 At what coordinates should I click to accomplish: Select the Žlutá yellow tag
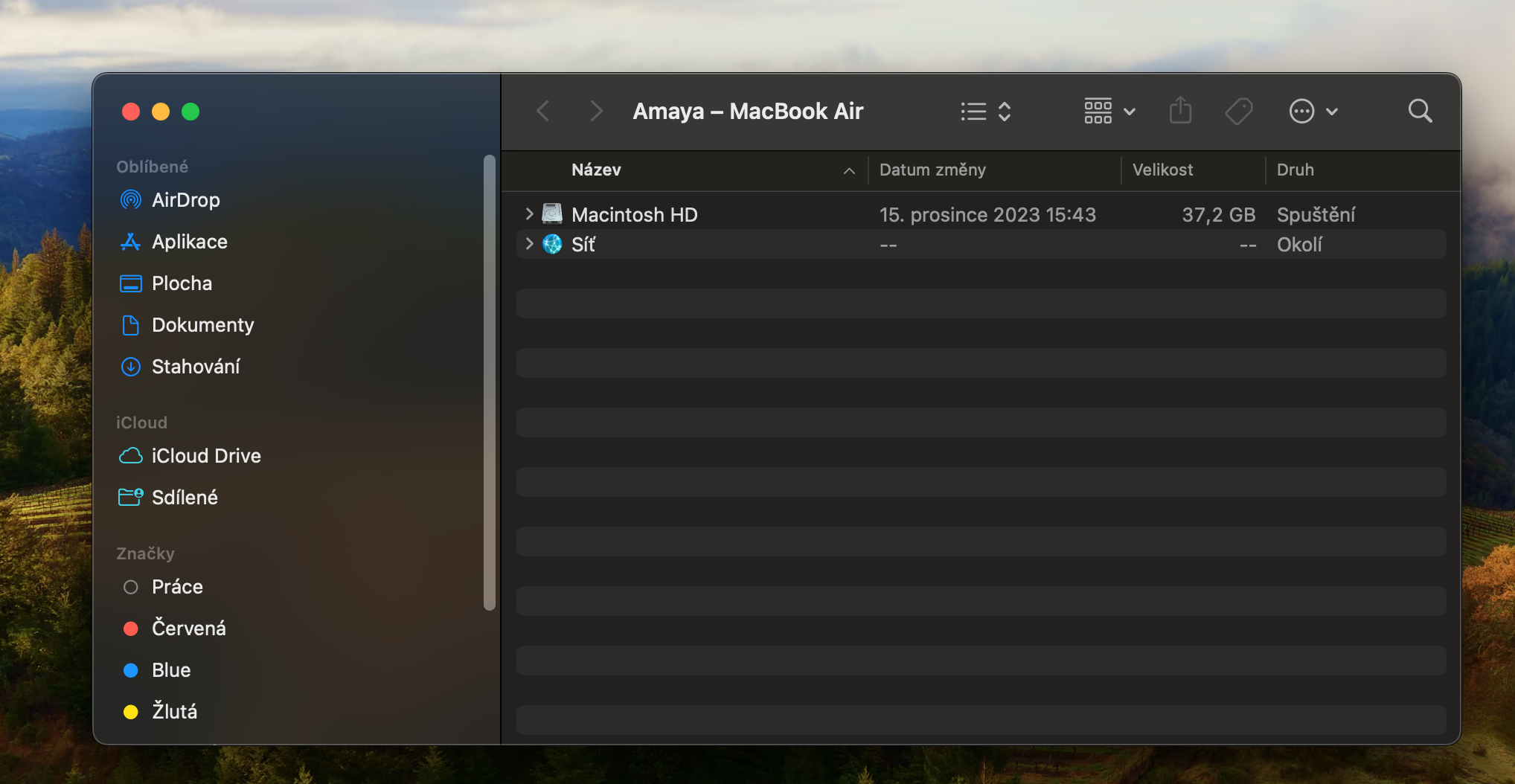(159, 712)
